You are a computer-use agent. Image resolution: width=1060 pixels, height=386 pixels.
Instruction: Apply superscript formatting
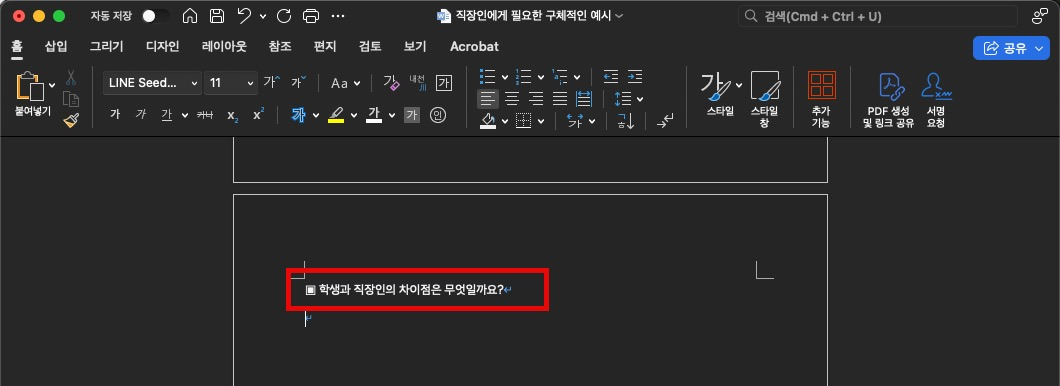[258, 114]
